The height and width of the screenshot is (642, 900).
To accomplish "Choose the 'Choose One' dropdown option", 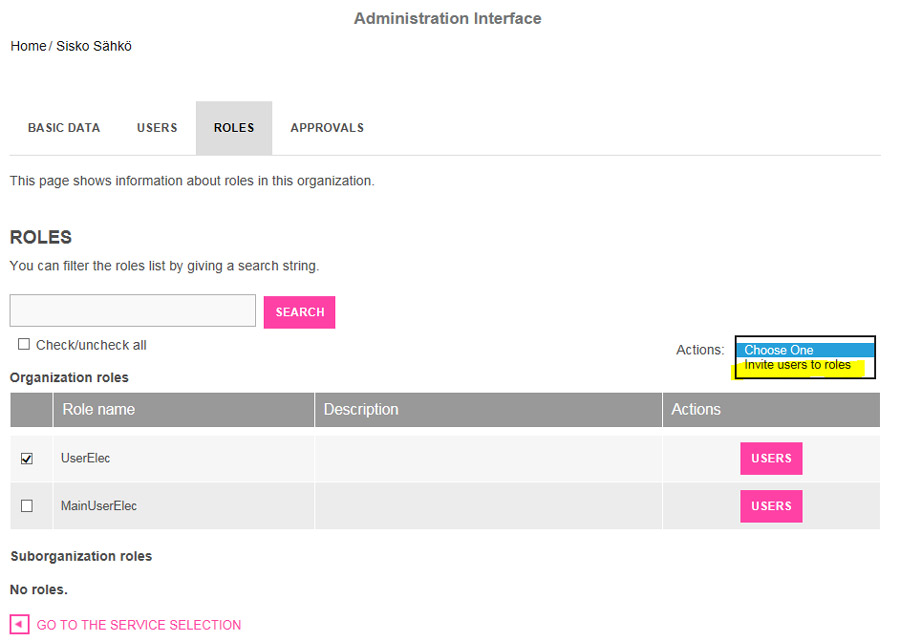I will (x=779, y=350).
